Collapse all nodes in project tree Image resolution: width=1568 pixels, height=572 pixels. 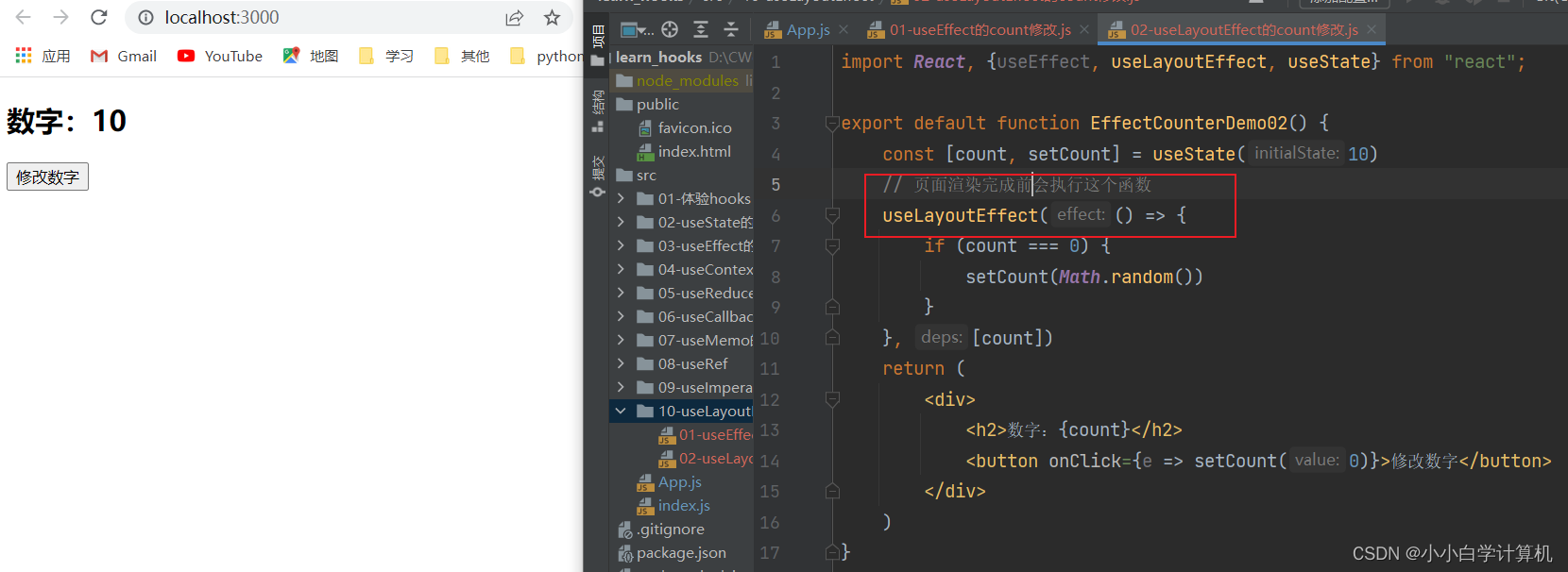(x=730, y=30)
